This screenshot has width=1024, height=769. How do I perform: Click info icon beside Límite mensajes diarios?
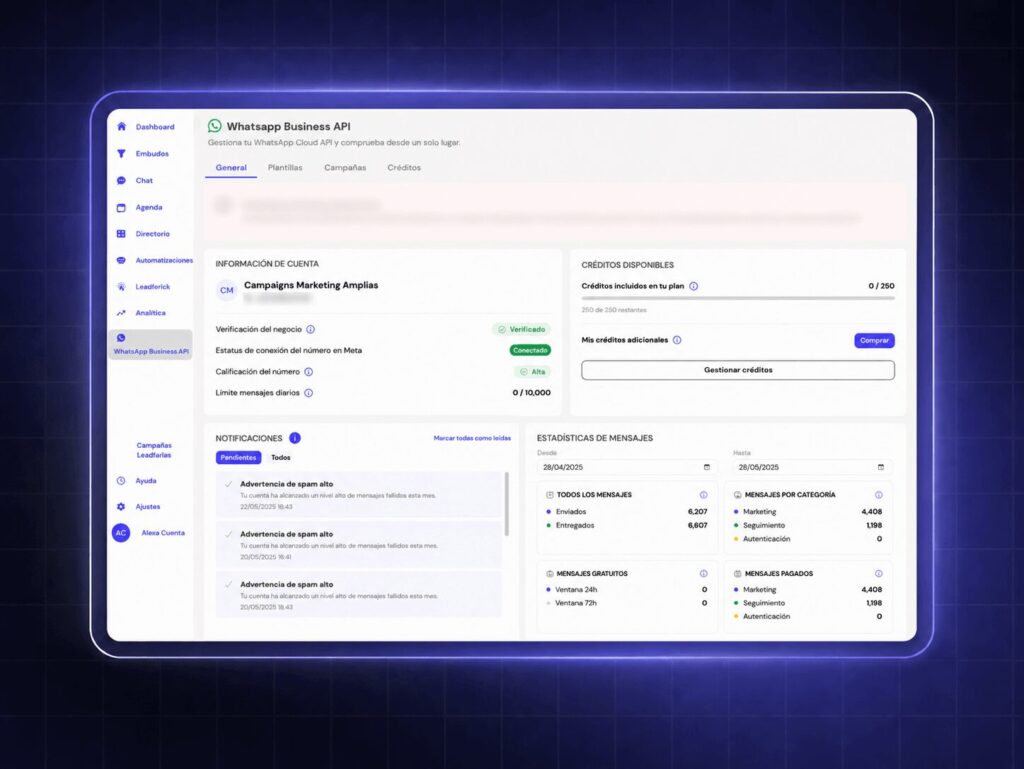pos(309,393)
